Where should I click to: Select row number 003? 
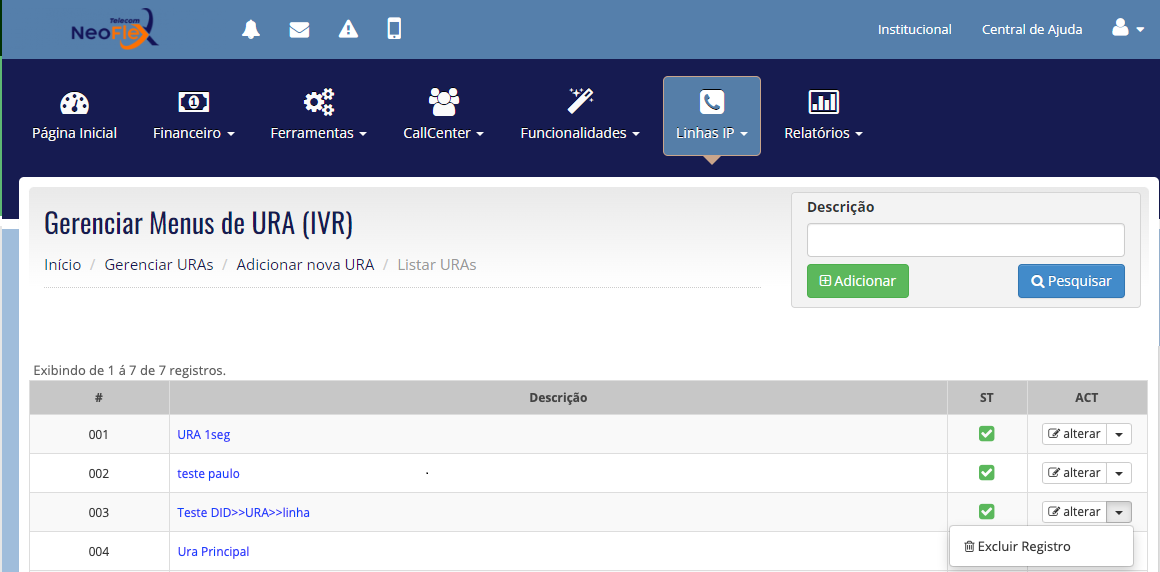coord(98,512)
